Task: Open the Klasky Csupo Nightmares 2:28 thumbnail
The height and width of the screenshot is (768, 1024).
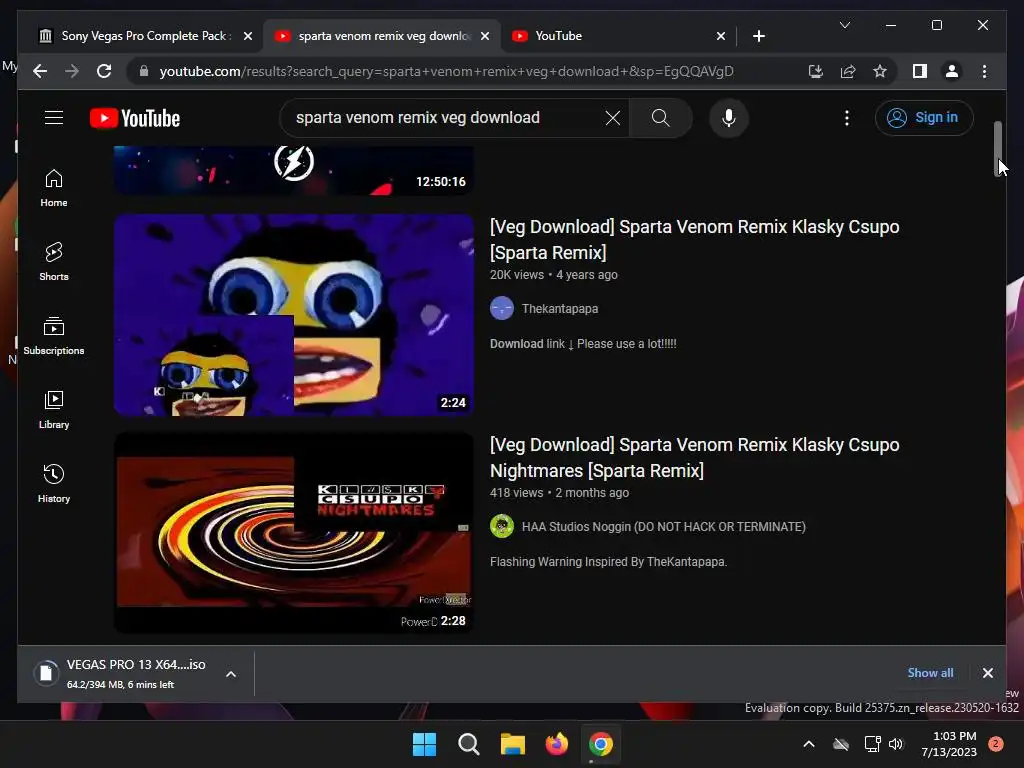Action: 294,533
